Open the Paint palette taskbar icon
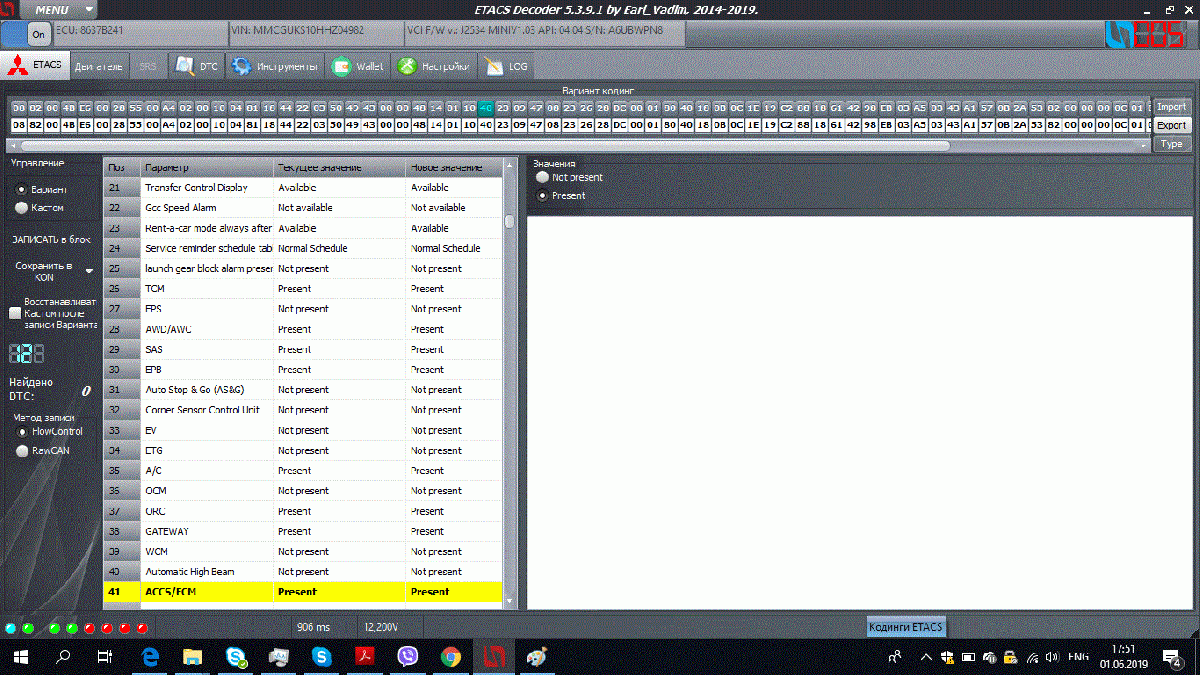Screen dimensions: 1200x675 tap(537, 657)
